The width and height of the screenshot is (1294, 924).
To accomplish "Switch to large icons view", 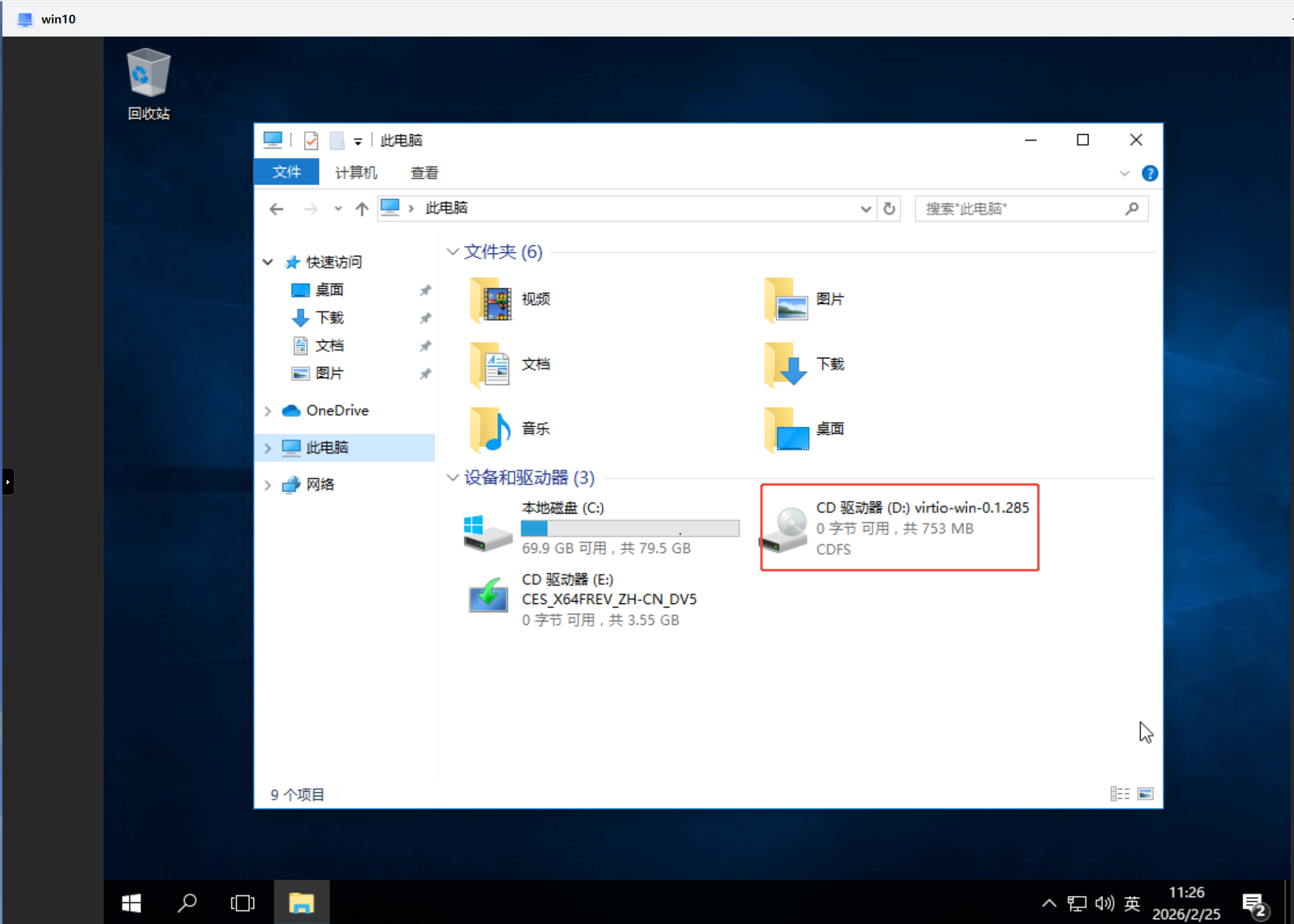I will [x=1145, y=793].
